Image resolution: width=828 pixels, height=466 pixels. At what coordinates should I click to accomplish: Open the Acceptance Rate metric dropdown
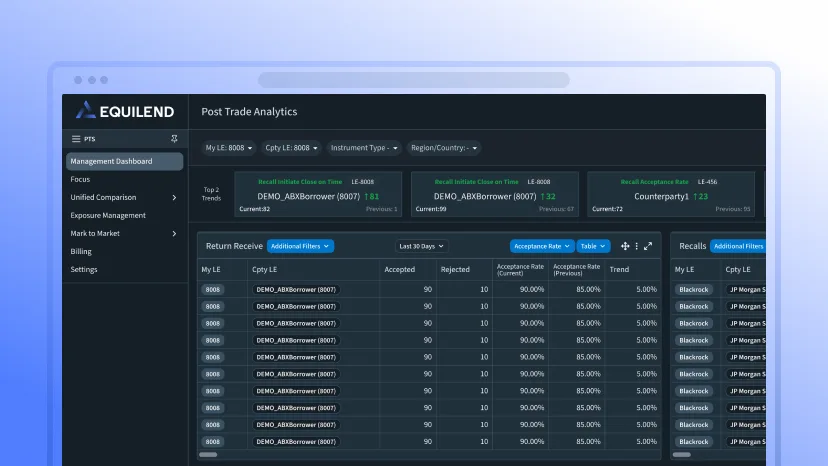pyautogui.click(x=542, y=246)
